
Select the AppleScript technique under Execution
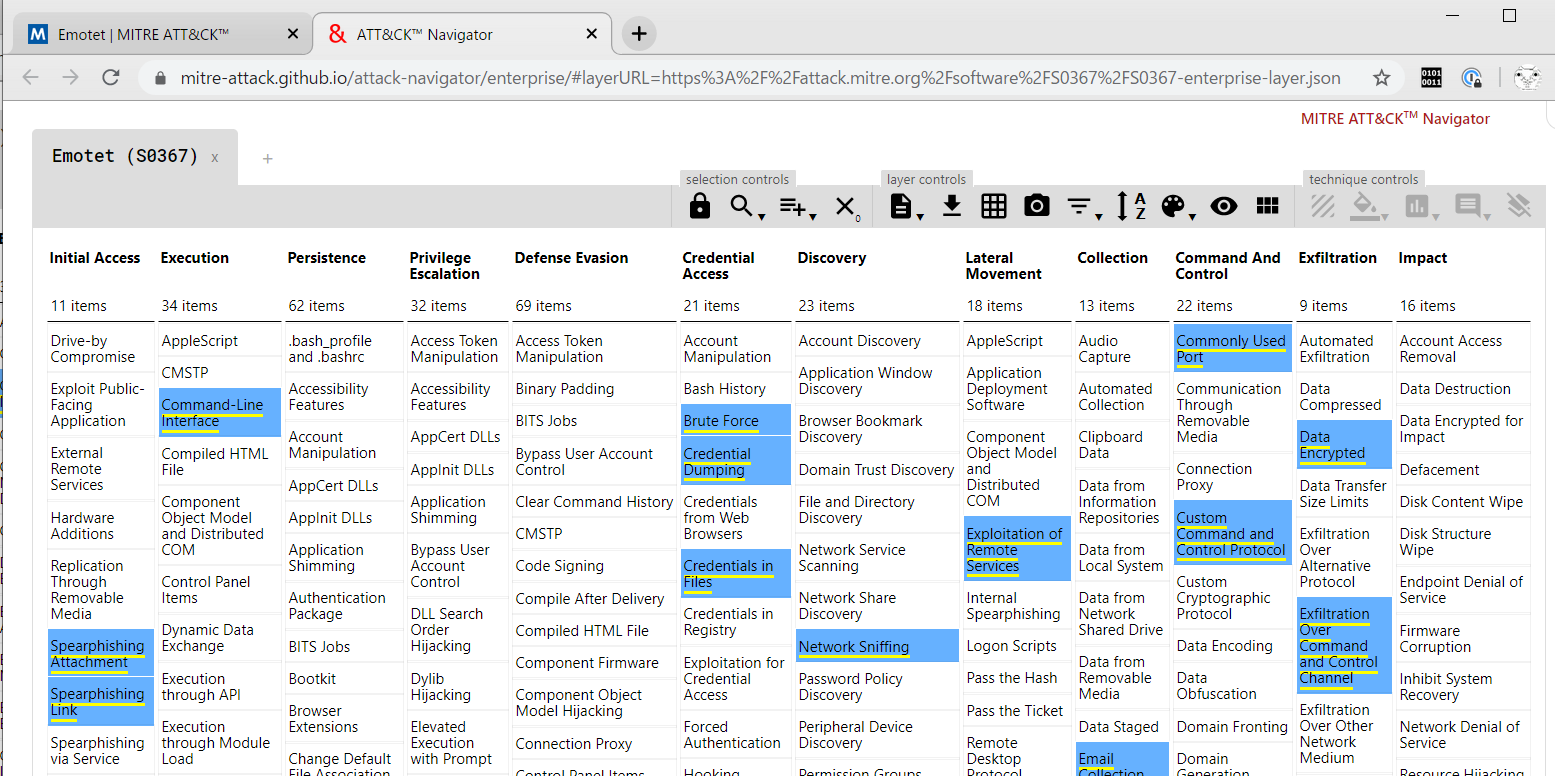point(220,341)
